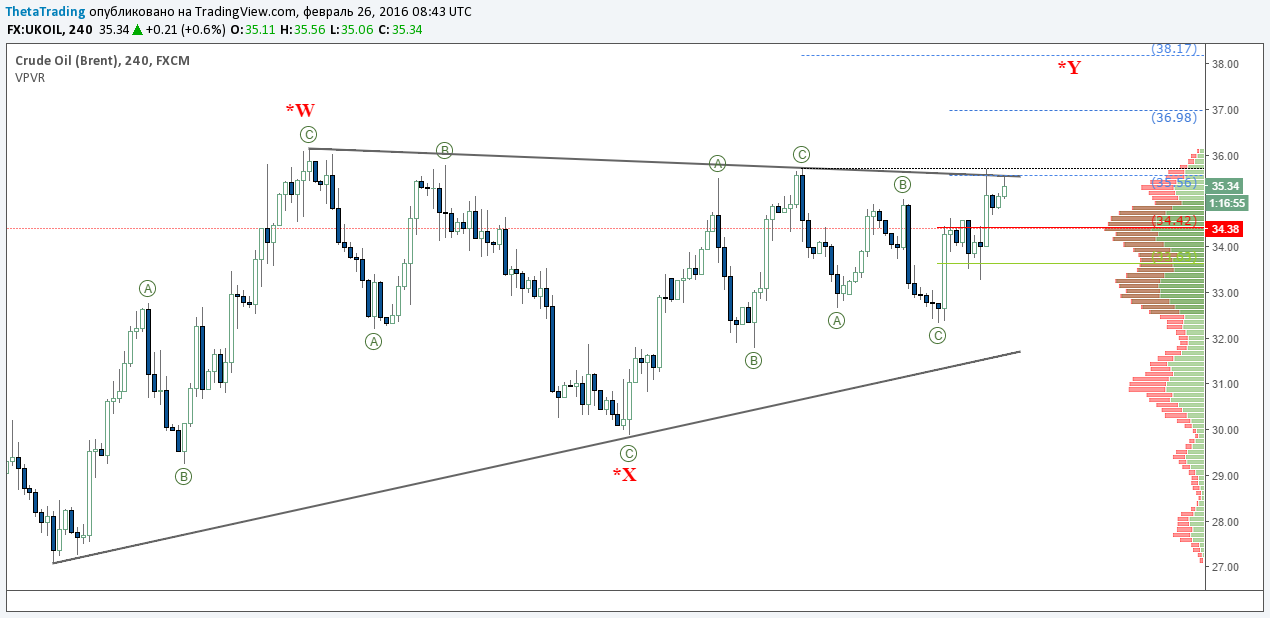
Task: Click the 31.00 price axis label
Action: [x=1225, y=385]
